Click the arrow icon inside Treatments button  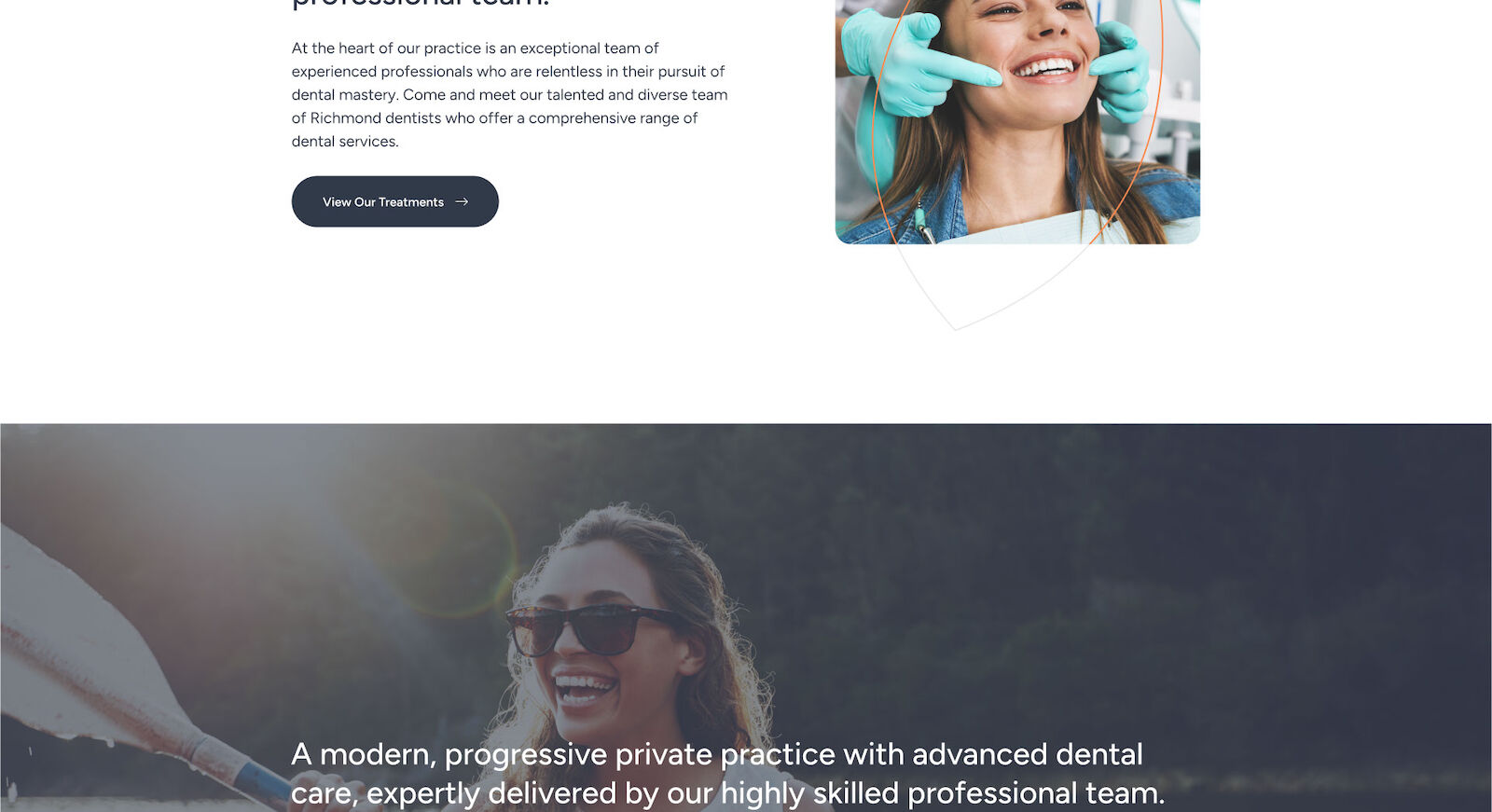(462, 201)
